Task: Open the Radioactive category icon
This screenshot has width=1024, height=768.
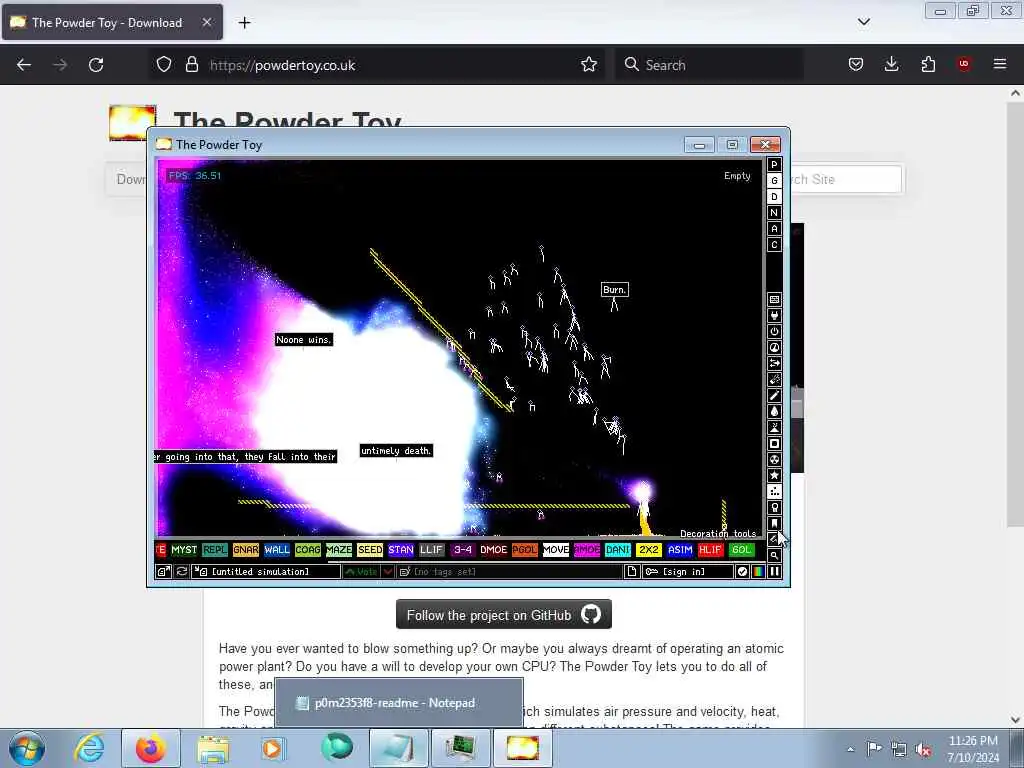Action: coord(774,460)
